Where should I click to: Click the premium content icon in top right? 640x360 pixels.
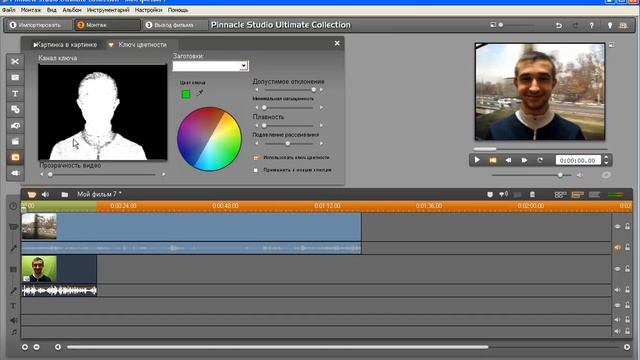click(623, 25)
